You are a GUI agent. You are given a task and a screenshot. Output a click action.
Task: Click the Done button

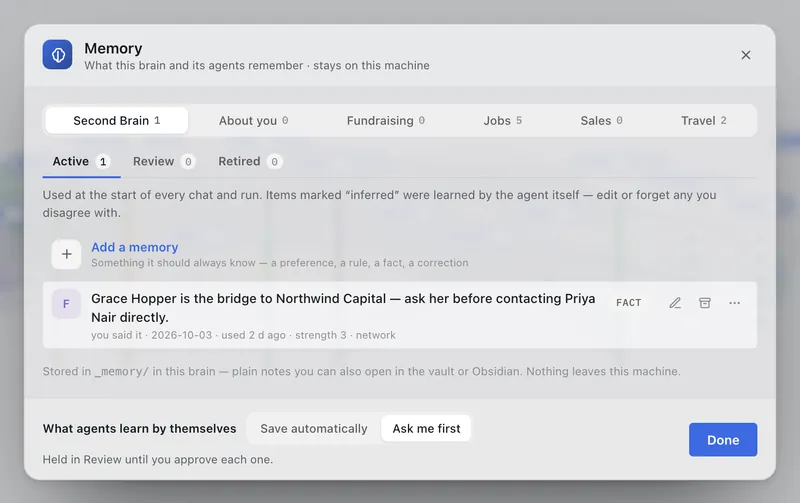click(x=723, y=440)
